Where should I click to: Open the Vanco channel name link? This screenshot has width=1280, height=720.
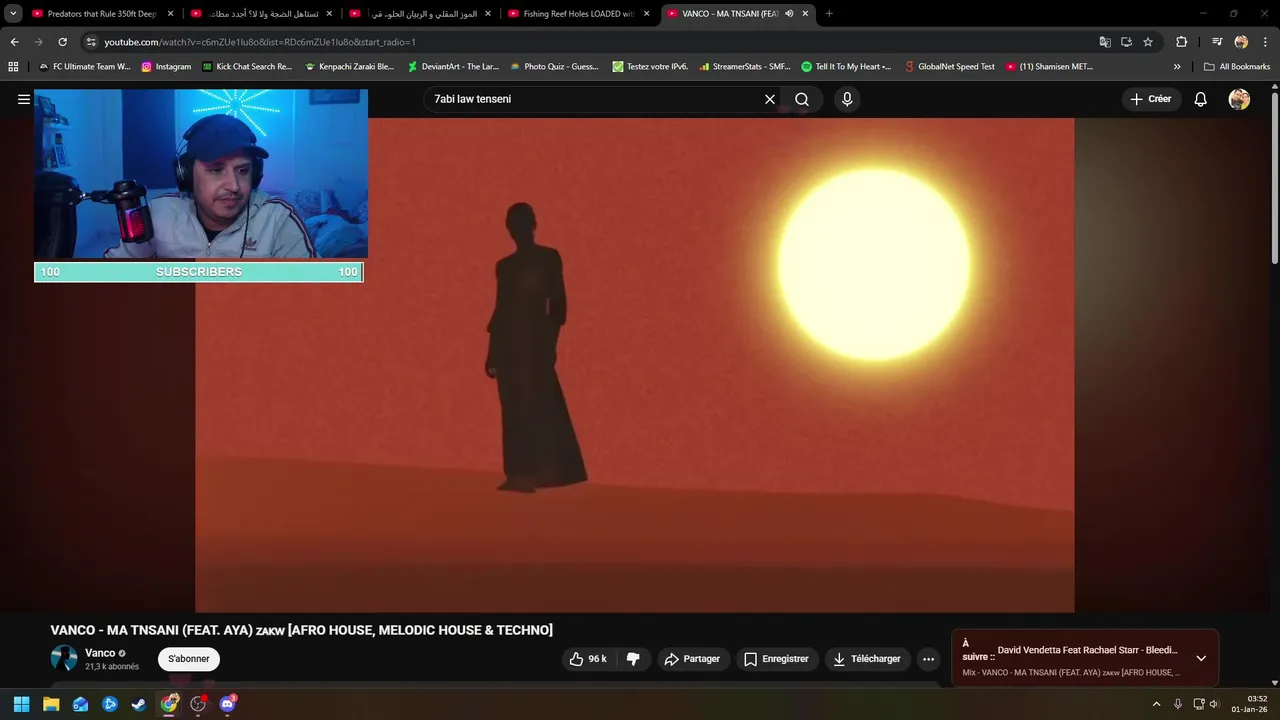(x=100, y=653)
